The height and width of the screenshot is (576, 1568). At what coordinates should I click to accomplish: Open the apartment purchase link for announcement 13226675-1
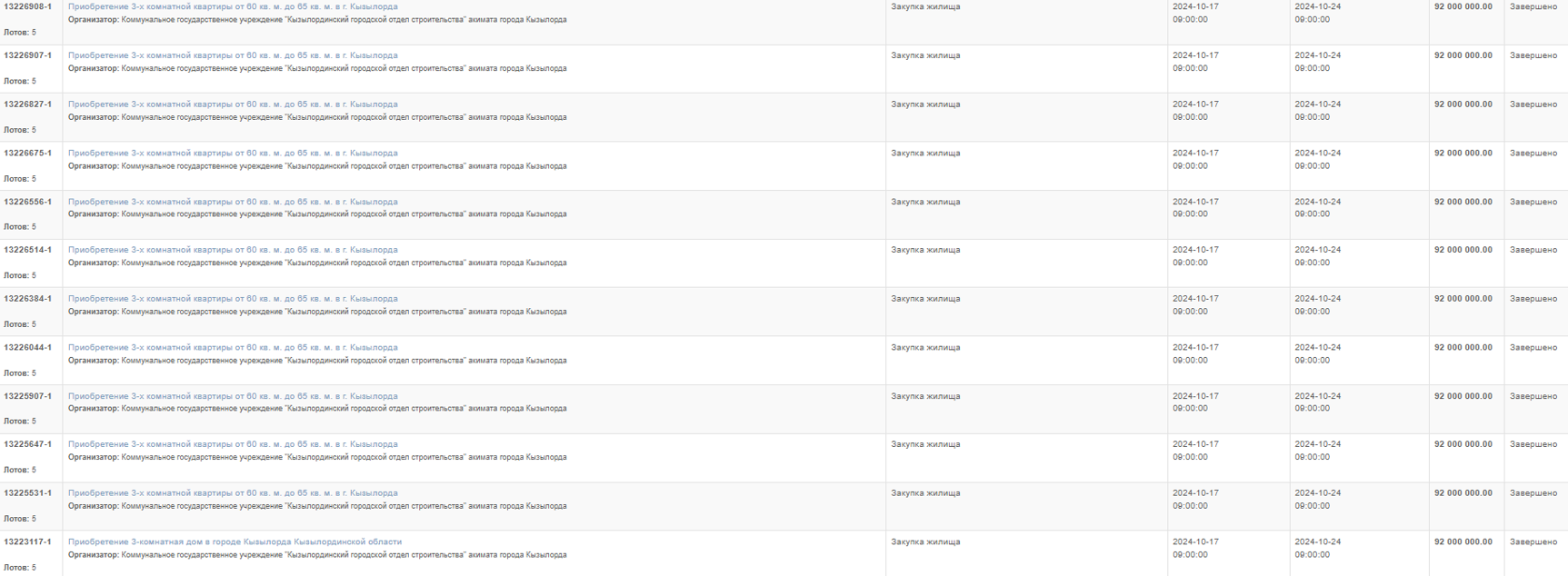233,154
